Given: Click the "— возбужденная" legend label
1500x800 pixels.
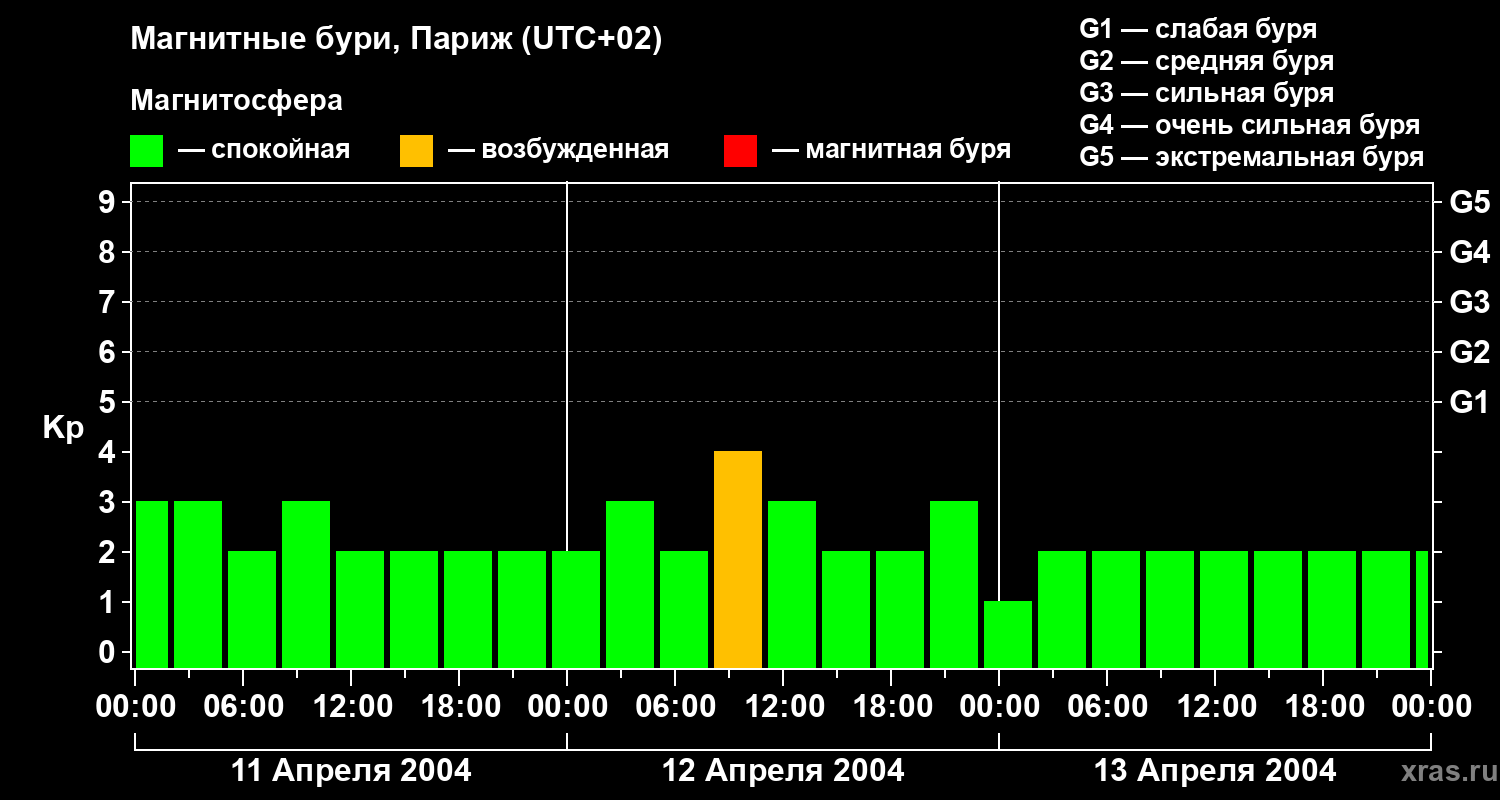Looking at the screenshot, I should (558, 150).
